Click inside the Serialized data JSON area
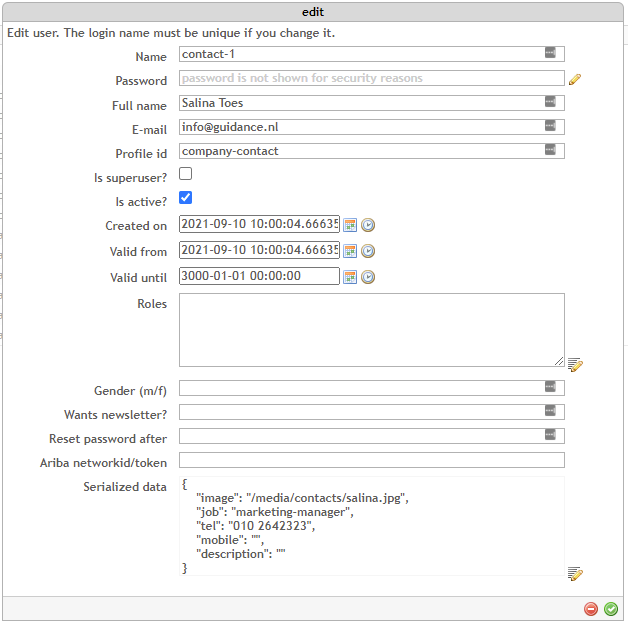The height and width of the screenshot is (625, 628). click(371, 525)
